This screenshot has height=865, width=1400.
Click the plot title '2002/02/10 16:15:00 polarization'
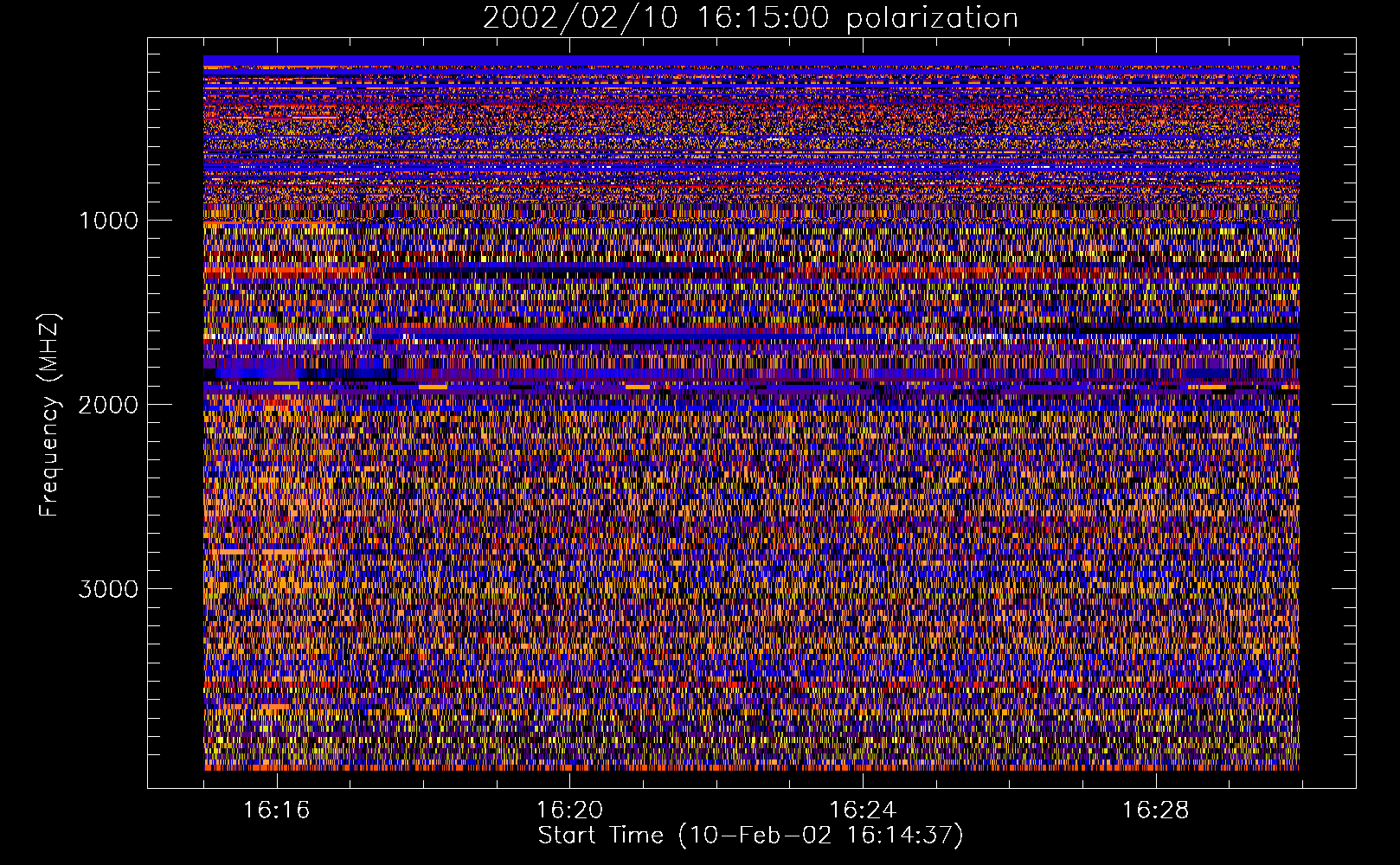coord(750,18)
